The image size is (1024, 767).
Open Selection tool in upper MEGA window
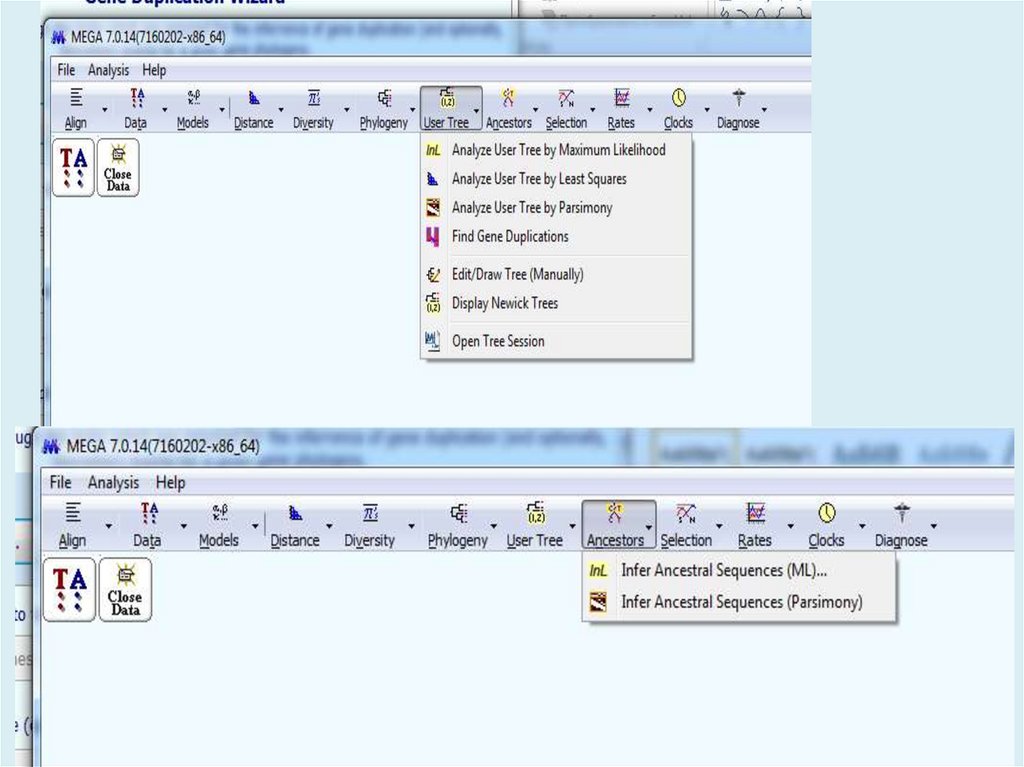pos(566,108)
